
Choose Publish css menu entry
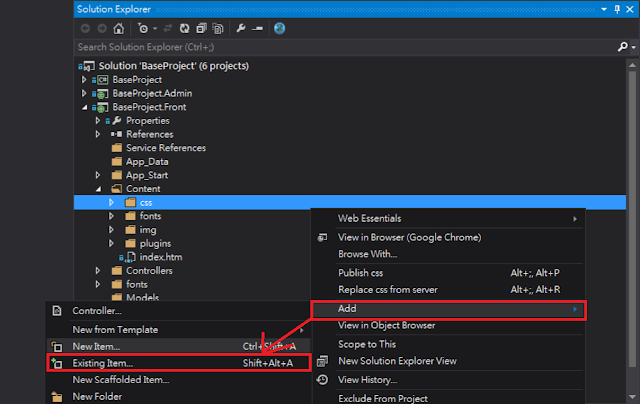(448, 273)
